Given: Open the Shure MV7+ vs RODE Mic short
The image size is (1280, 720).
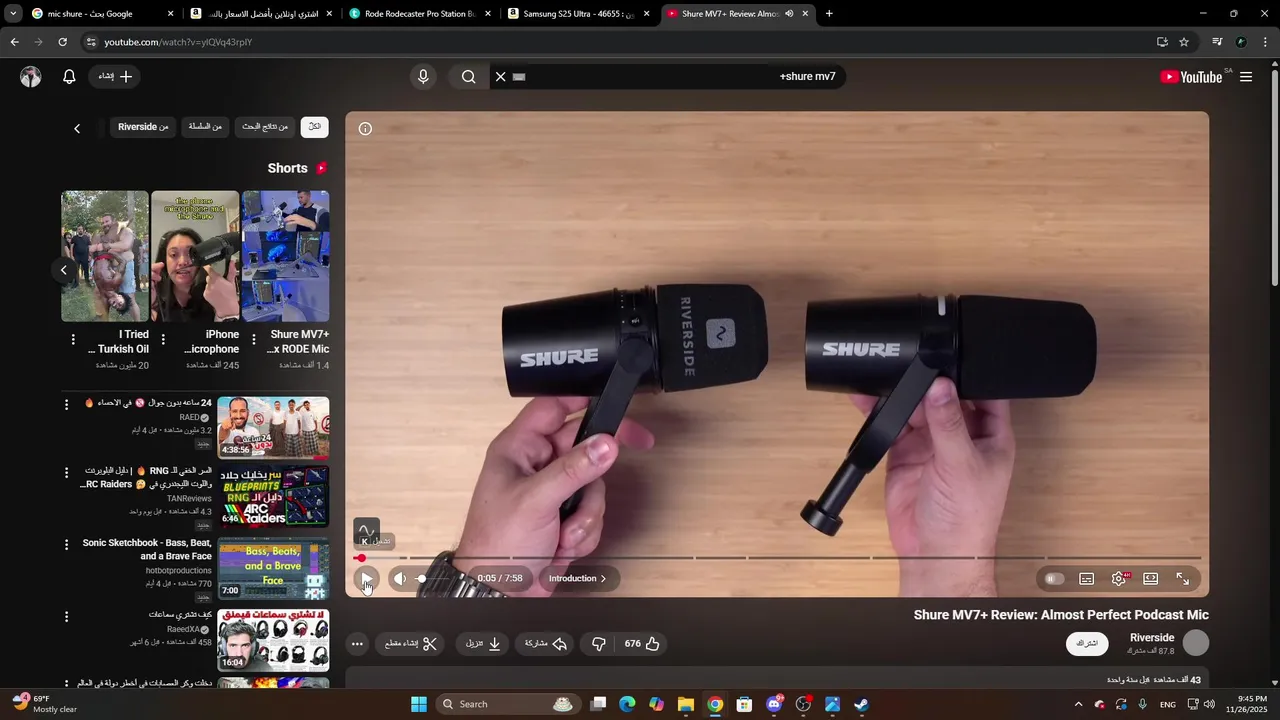Looking at the screenshot, I should pyautogui.click(x=285, y=256).
